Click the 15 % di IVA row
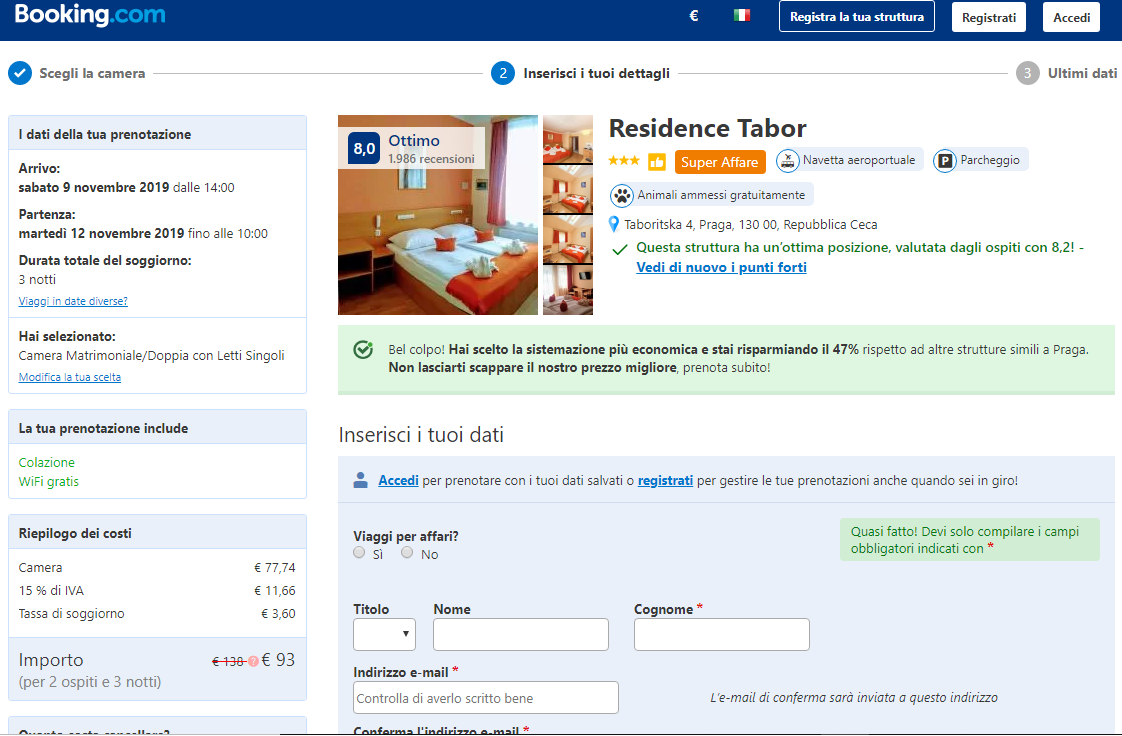1122x736 pixels. (x=157, y=591)
